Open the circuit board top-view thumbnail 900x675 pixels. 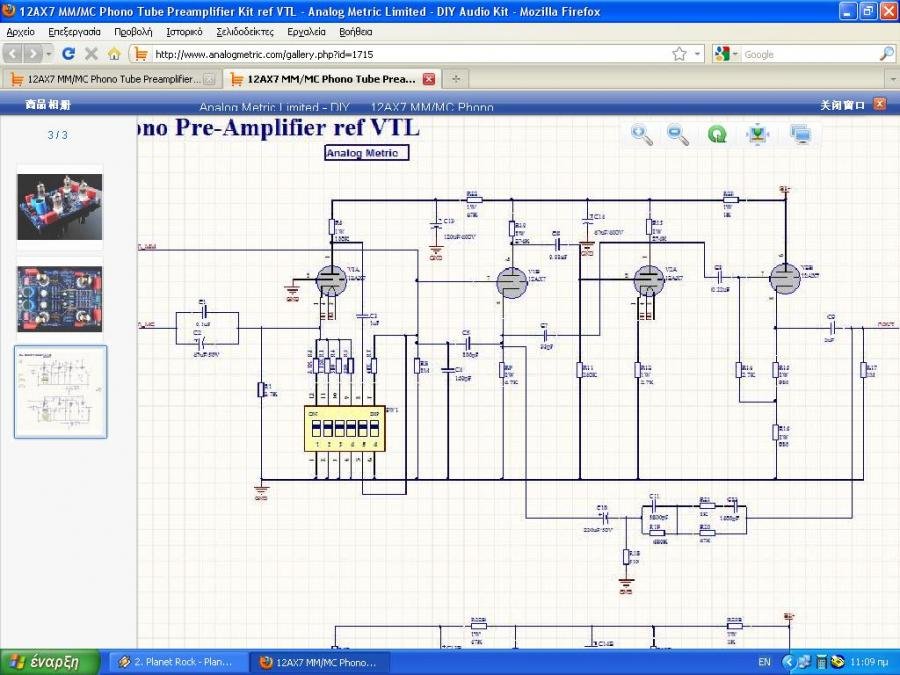click(60, 299)
